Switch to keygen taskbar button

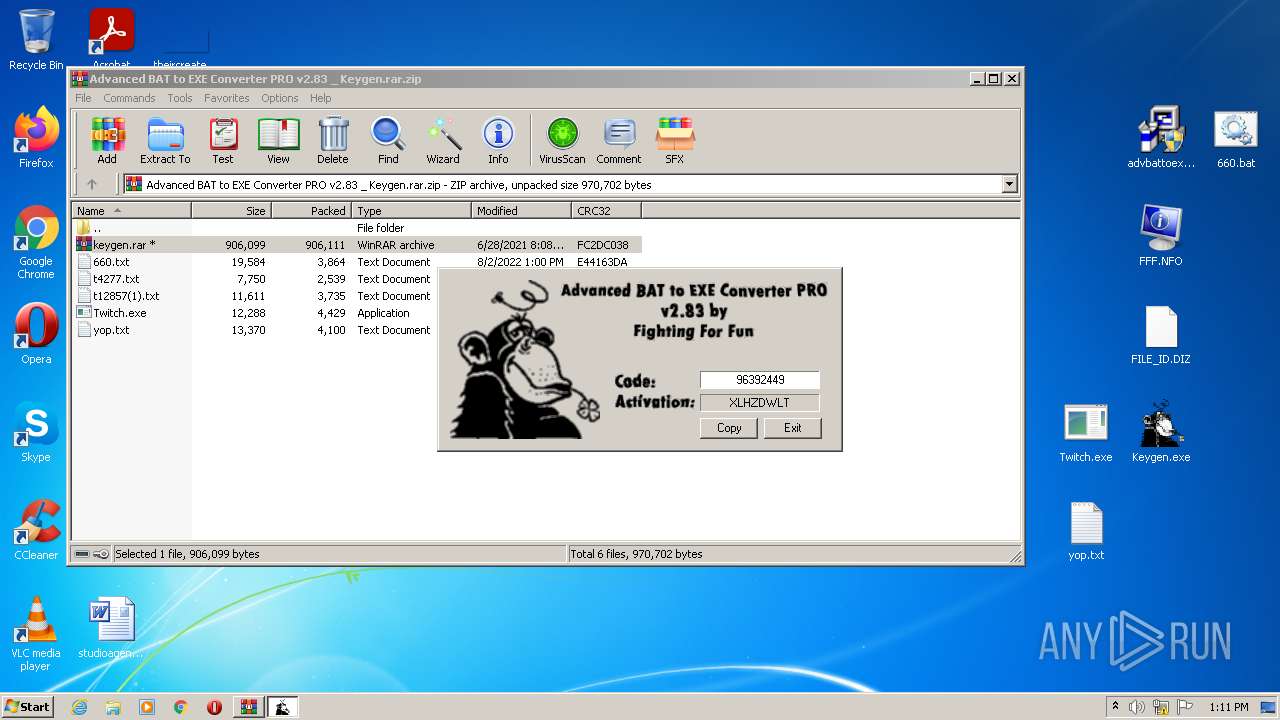click(x=283, y=707)
